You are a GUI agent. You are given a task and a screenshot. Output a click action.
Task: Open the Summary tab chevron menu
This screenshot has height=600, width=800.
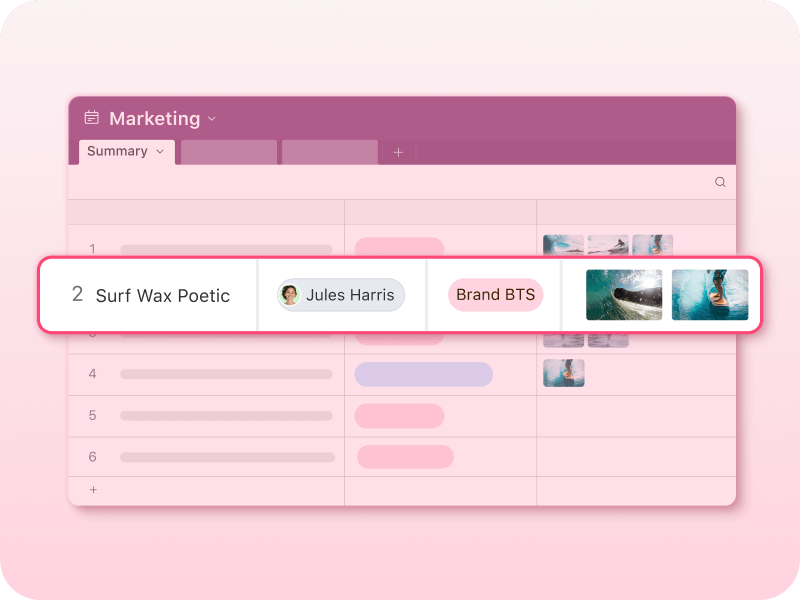coord(160,152)
